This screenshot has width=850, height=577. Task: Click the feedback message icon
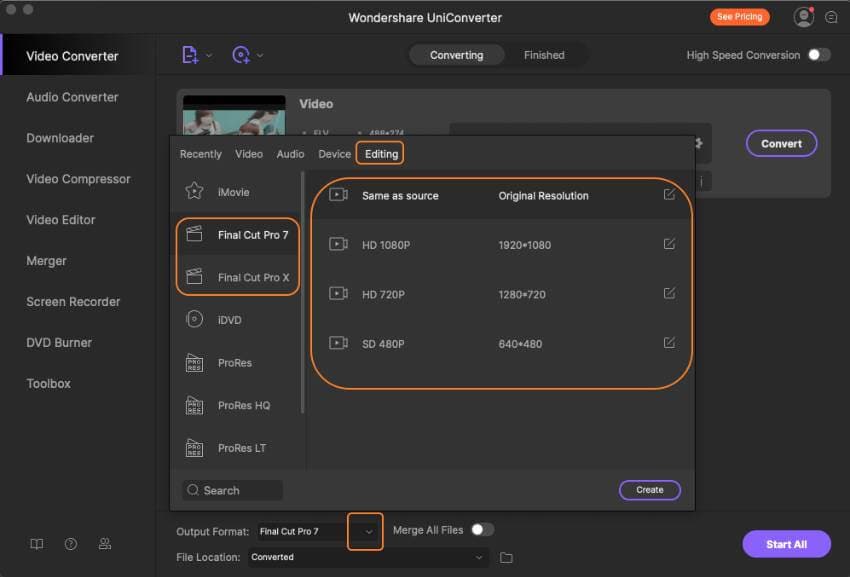click(x=831, y=17)
